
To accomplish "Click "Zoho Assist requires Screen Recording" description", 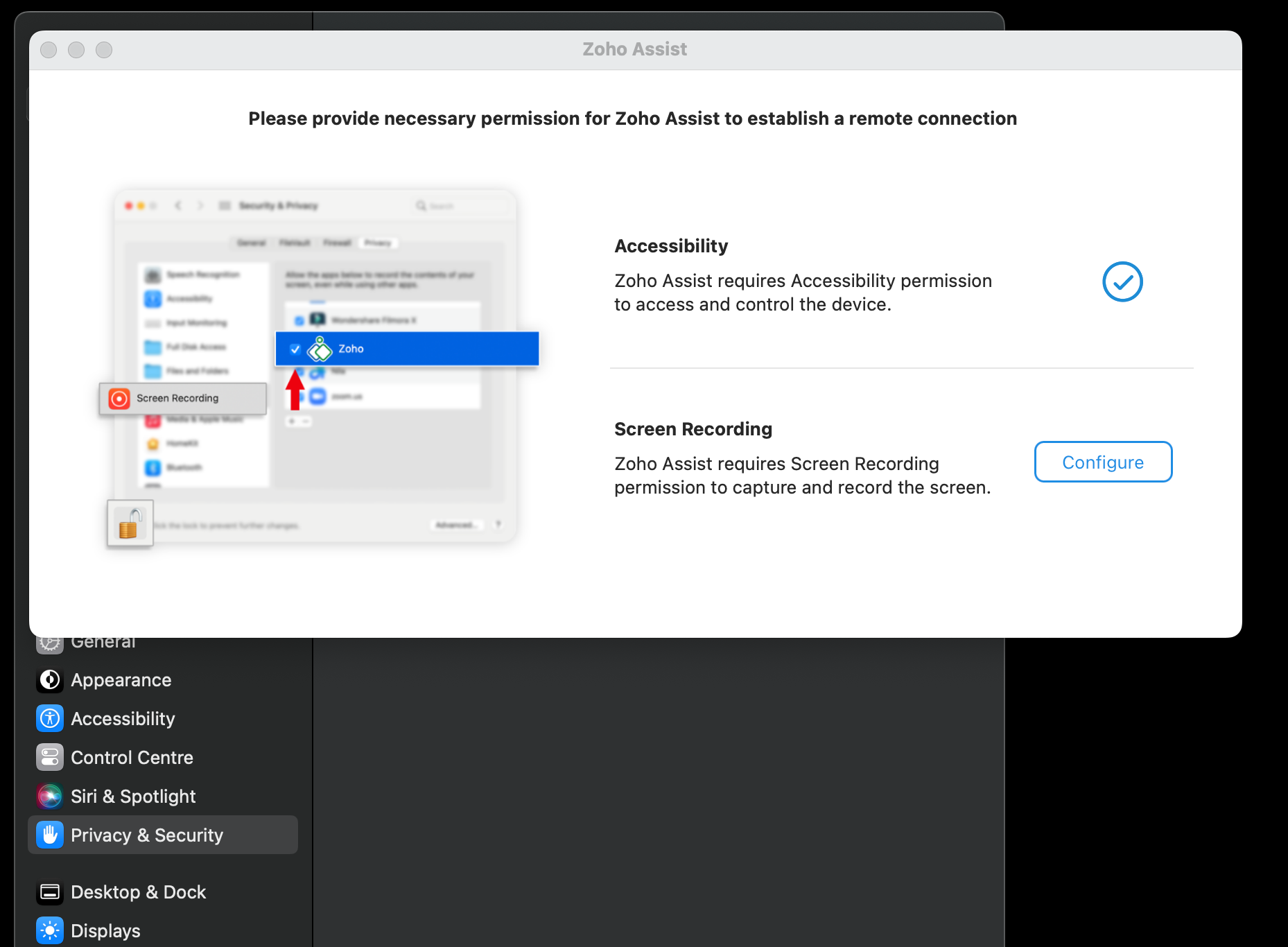I will (803, 476).
